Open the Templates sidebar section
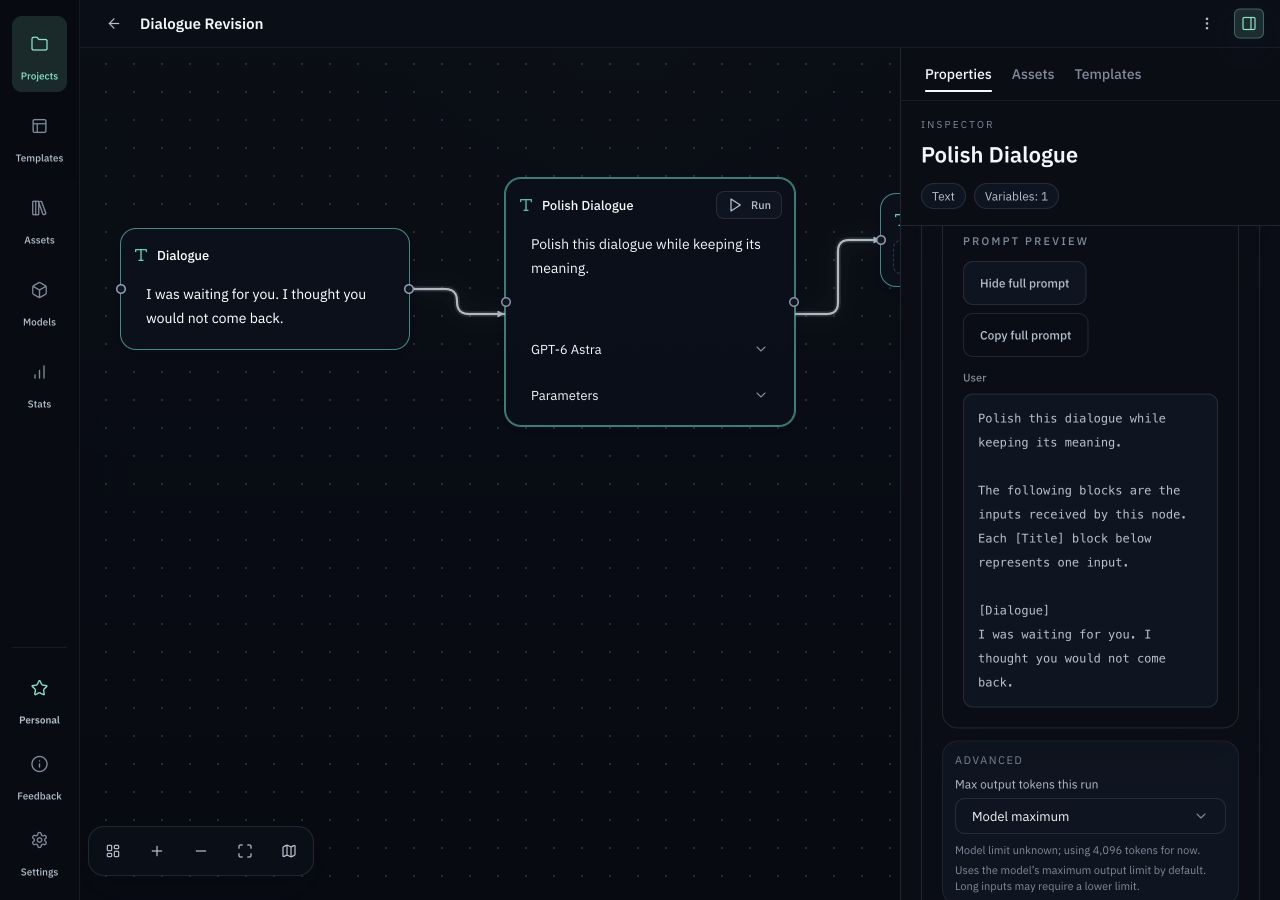Image resolution: width=1280 pixels, height=900 pixels. point(39,139)
